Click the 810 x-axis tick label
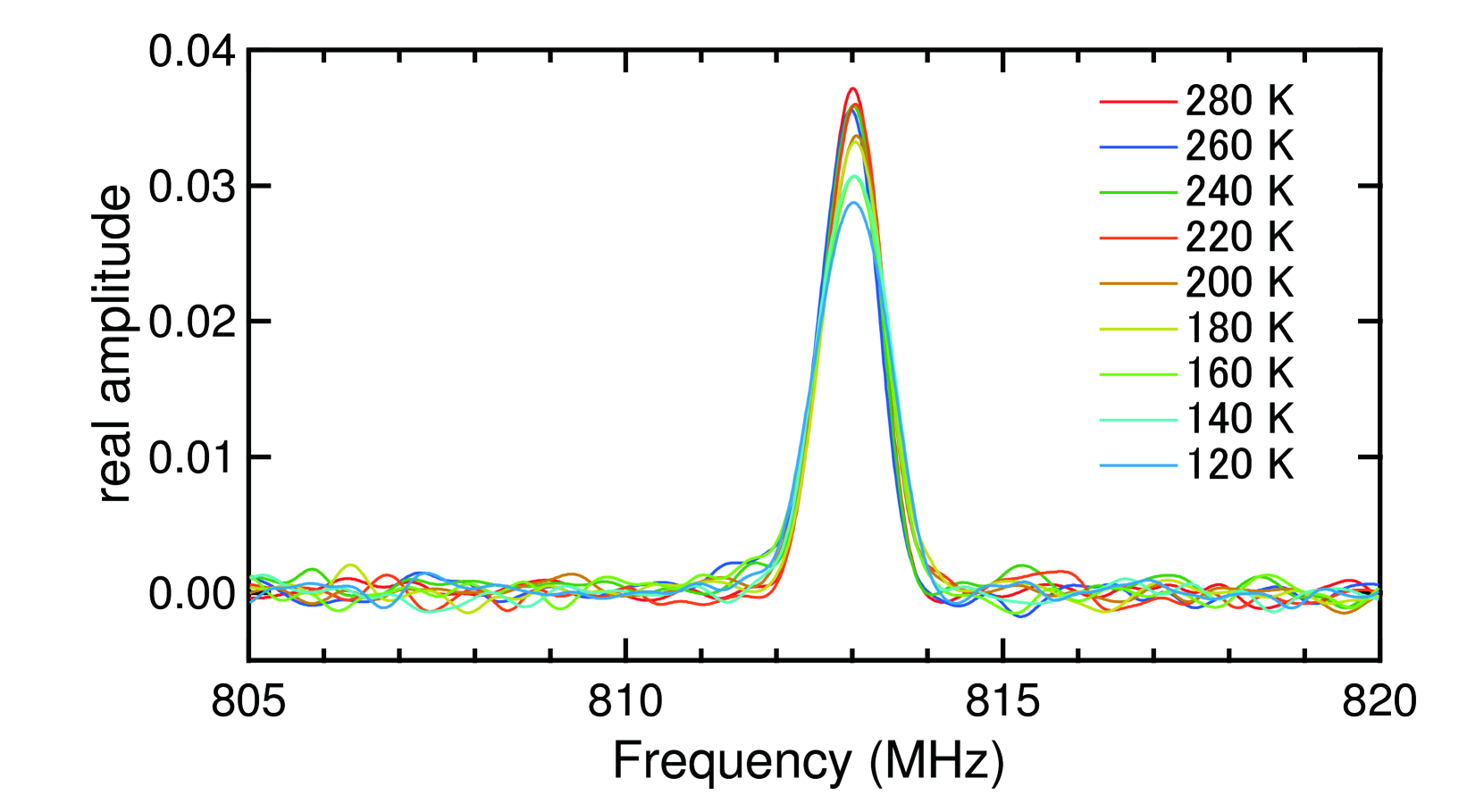 pyautogui.click(x=625, y=701)
